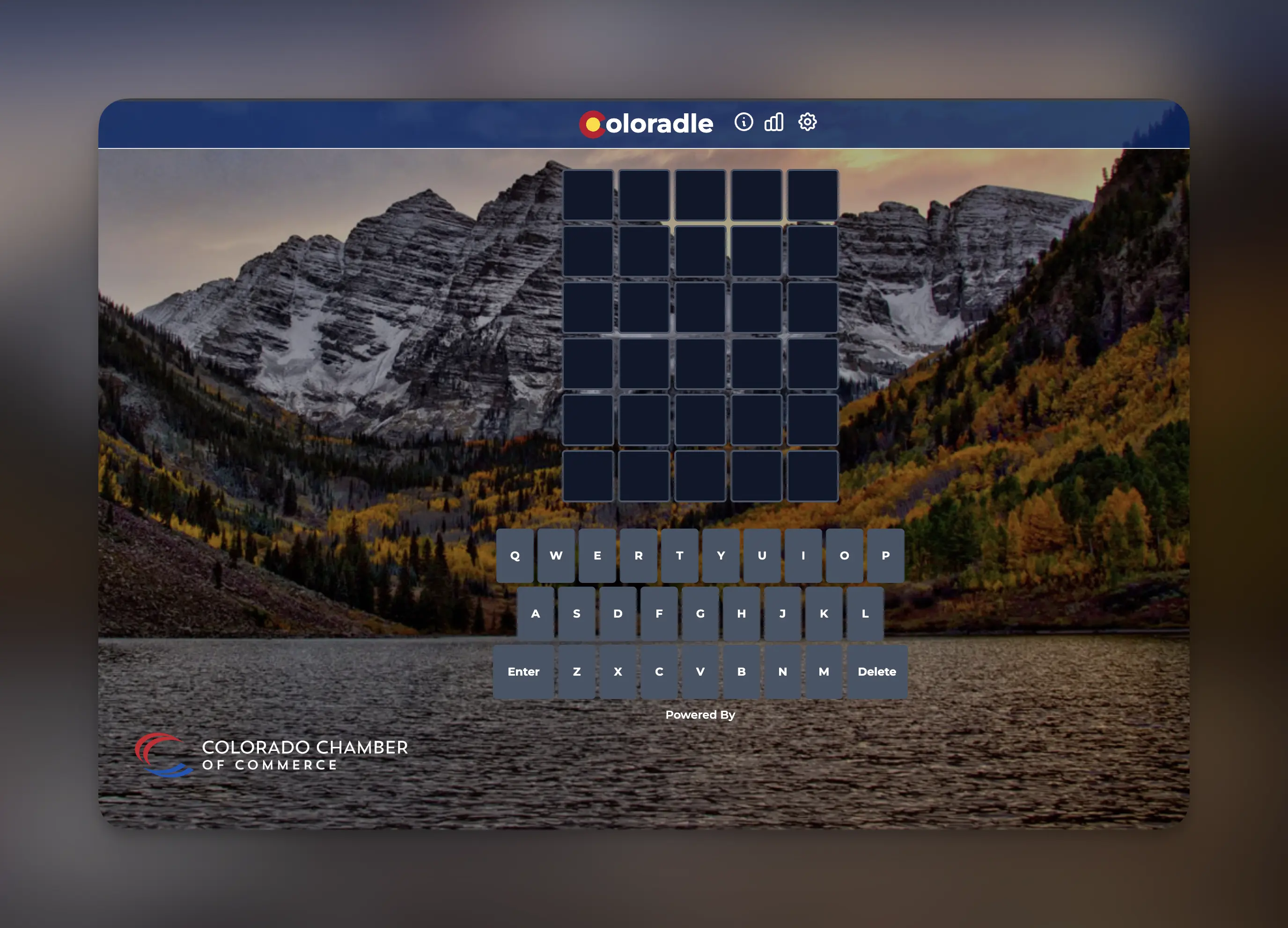
Task: Tap the letter C key
Action: pyautogui.click(x=659, y=671)
